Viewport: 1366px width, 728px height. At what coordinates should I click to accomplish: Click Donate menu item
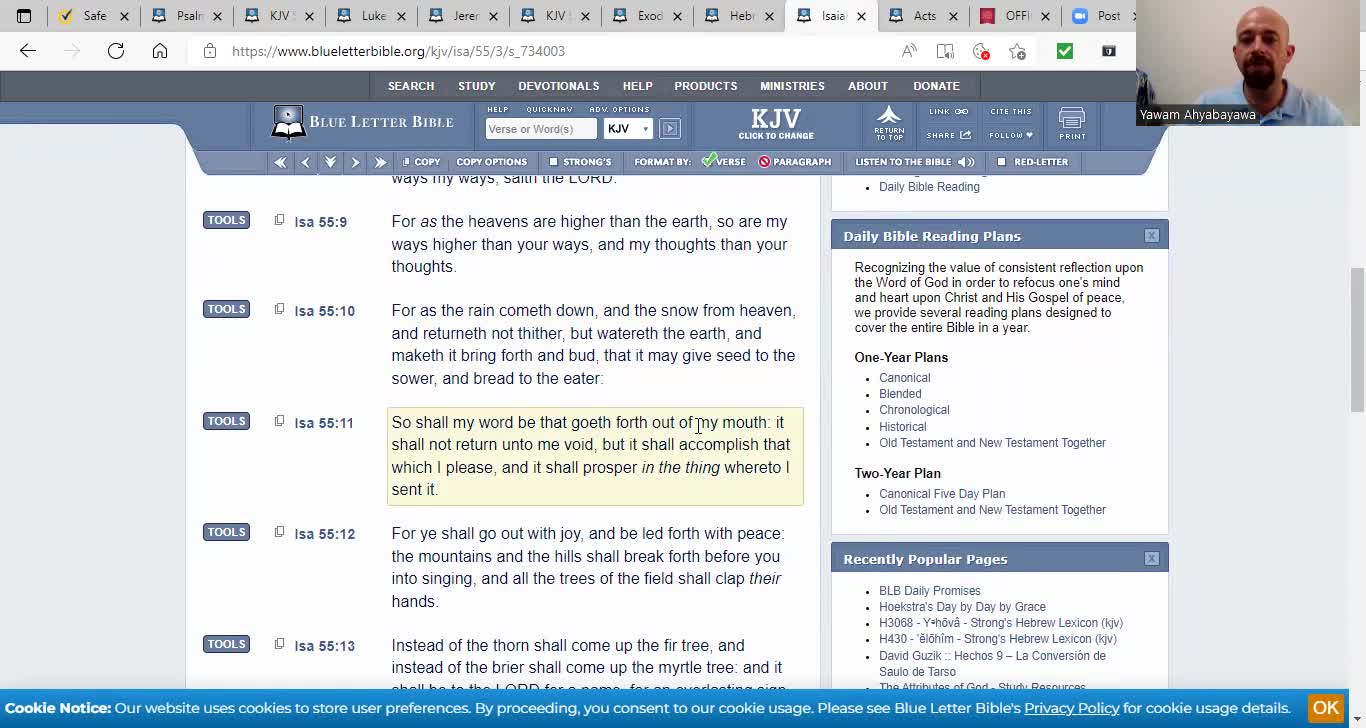click(936, 86)
